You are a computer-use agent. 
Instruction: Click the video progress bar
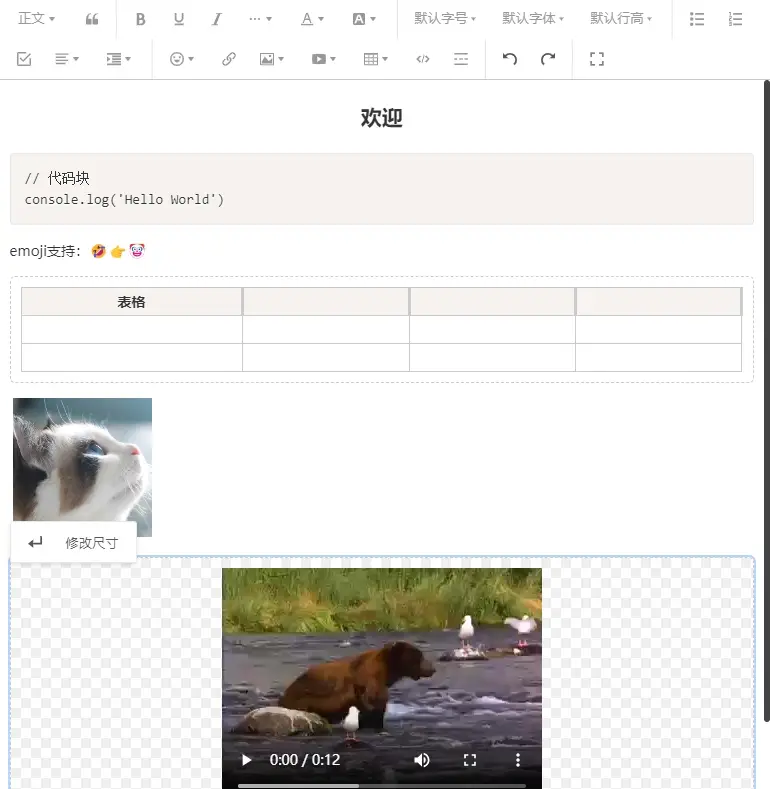[x=381, y=785]
